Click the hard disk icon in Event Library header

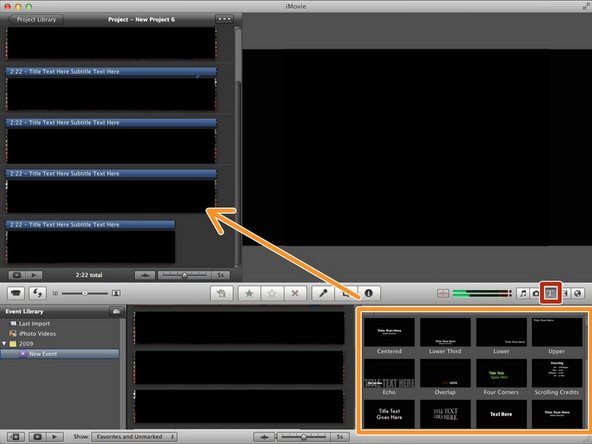(x=116, y=311)
